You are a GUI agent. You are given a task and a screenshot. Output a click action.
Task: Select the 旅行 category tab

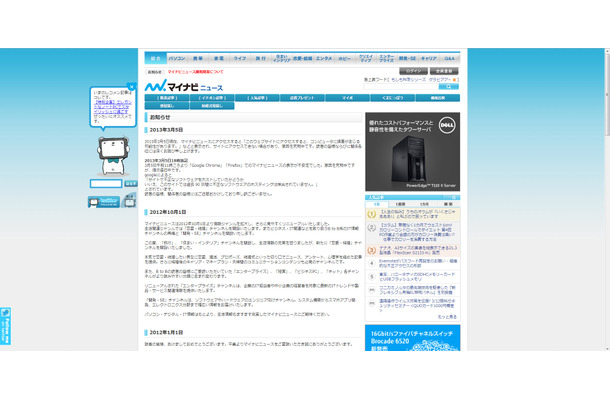[x=261, y=58]
